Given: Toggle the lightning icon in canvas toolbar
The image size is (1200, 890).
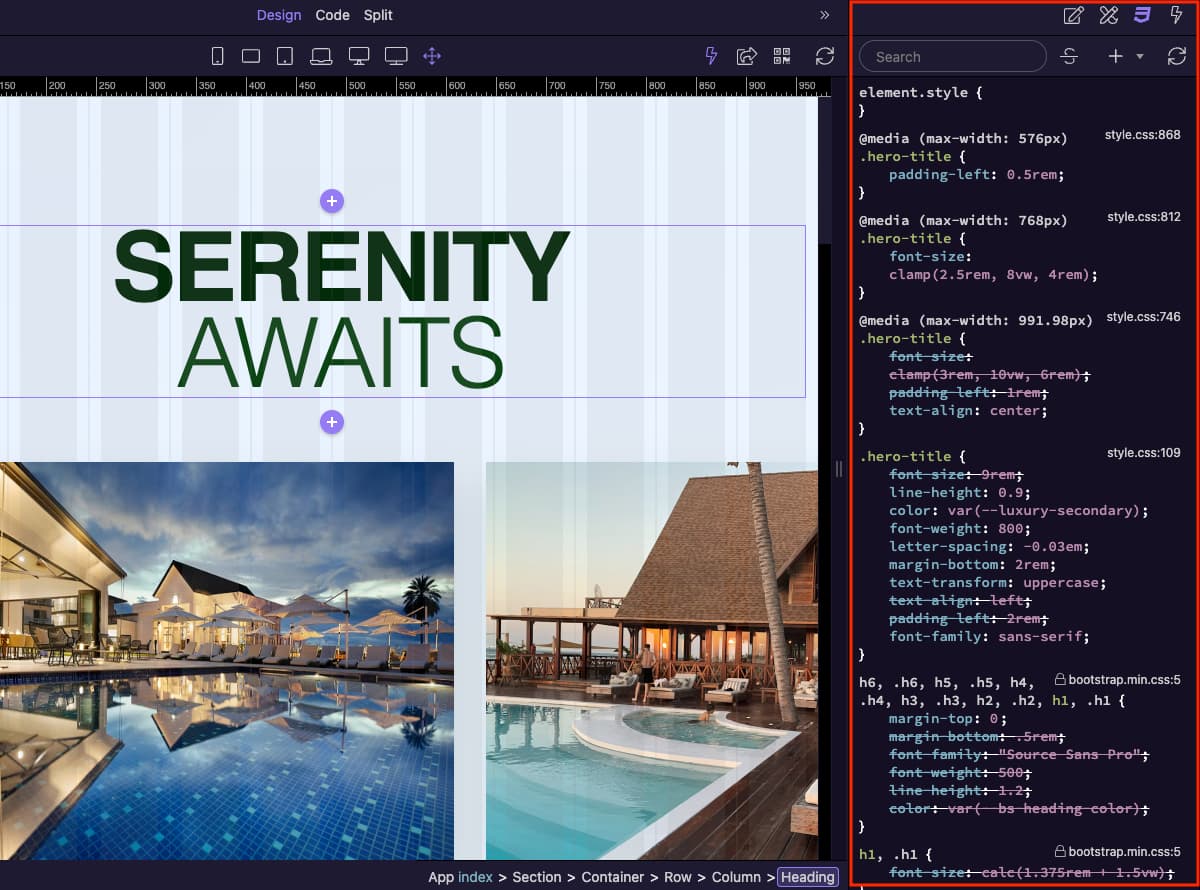Looking at the screenshot, I should coord(711,56).
